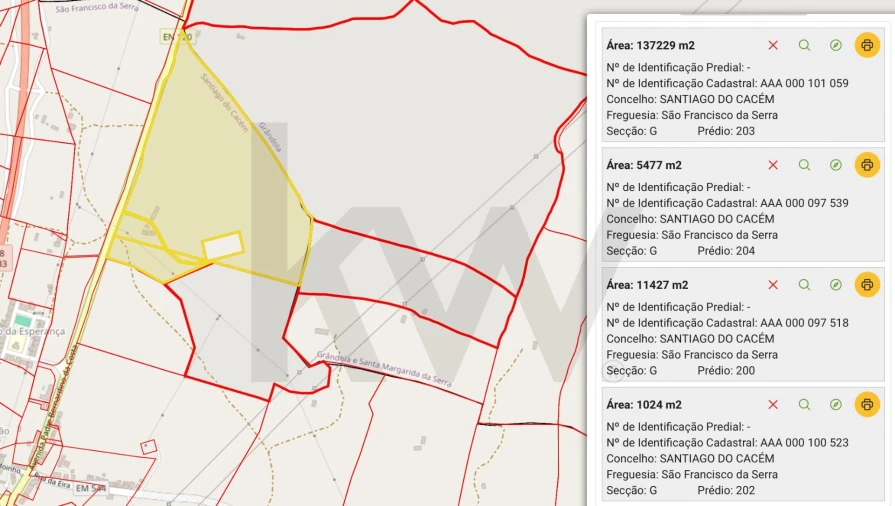Print the 1024 m2 parcel record
Image resolution: width=895 pixels, height=506 pixels.
pyautogui.click(x=867, y=405)
